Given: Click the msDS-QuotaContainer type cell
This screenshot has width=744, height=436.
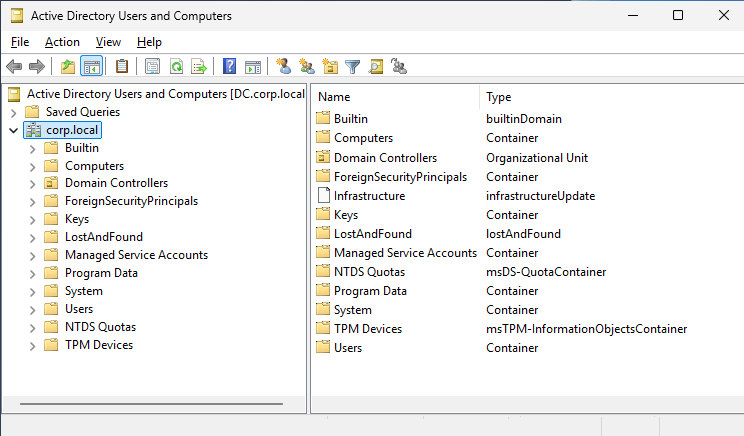Looking at the screenshot, I should [546, 272].
